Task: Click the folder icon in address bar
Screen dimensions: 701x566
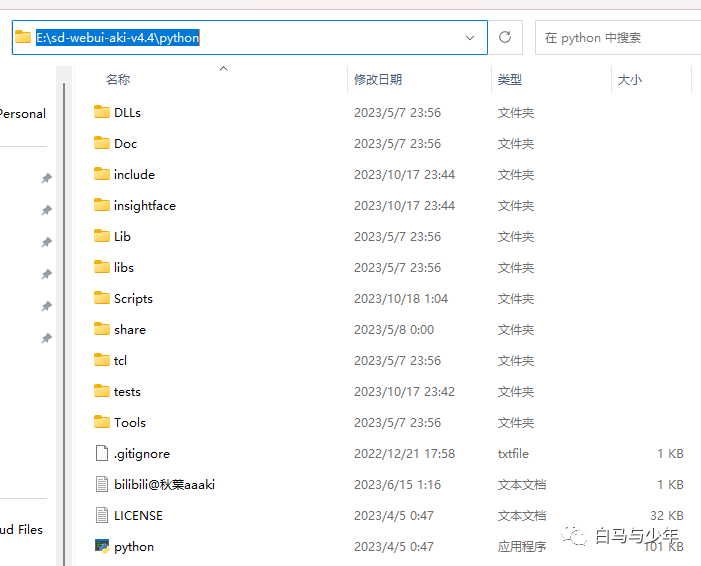Action: pos(23,37)
